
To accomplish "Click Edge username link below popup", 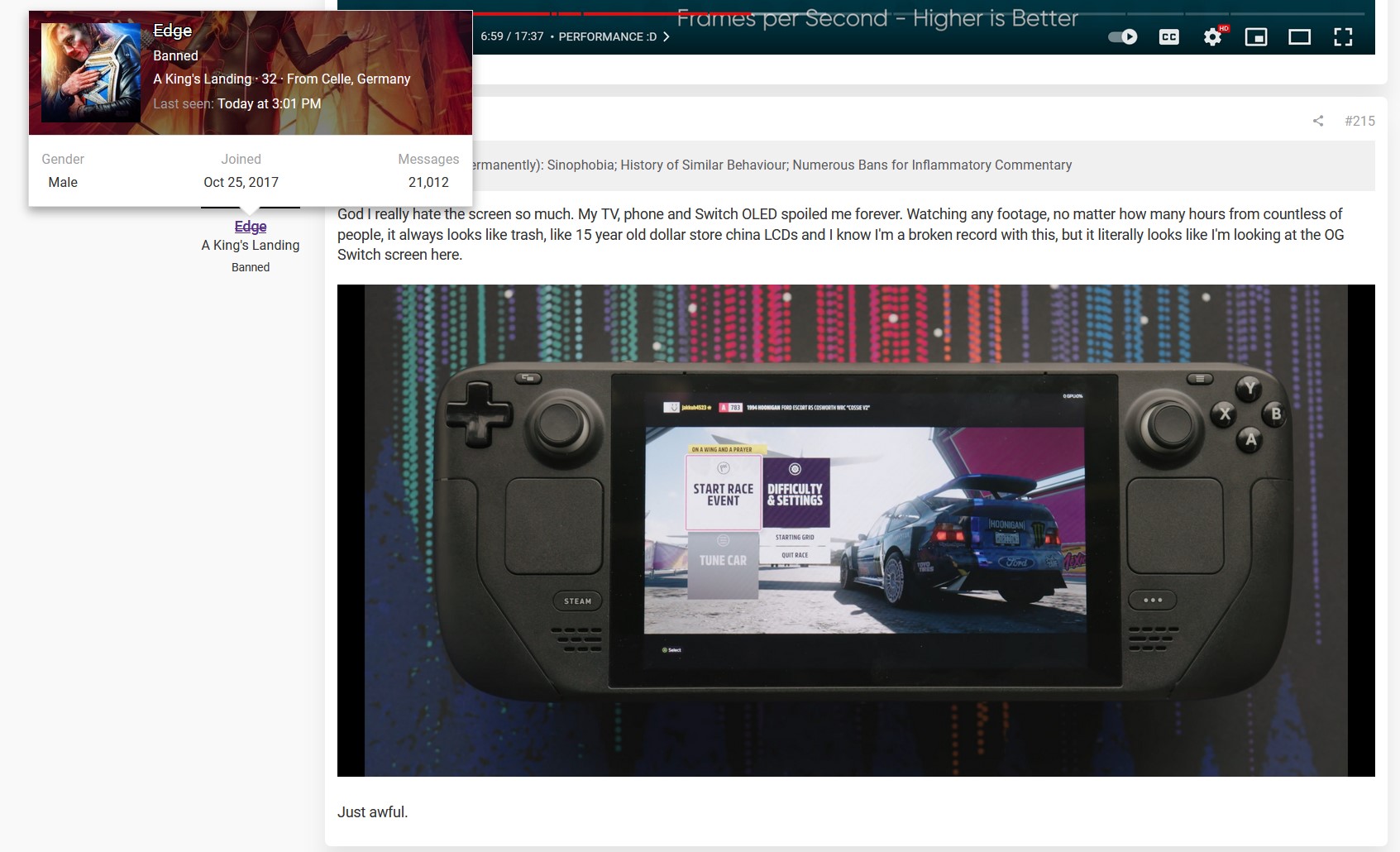I will 251,226.
